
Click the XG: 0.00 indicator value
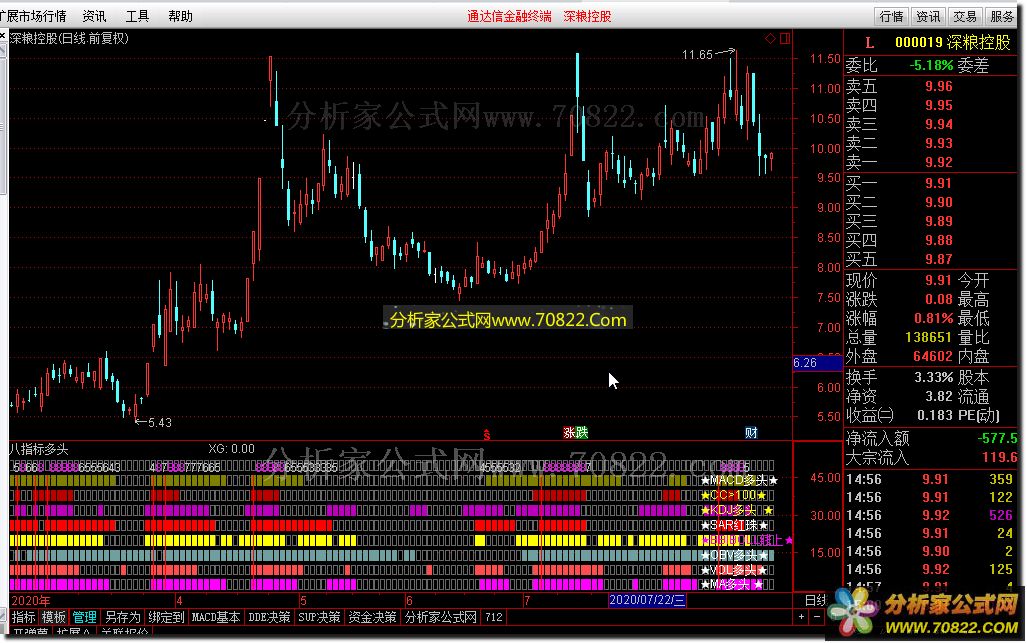point(231,449)
